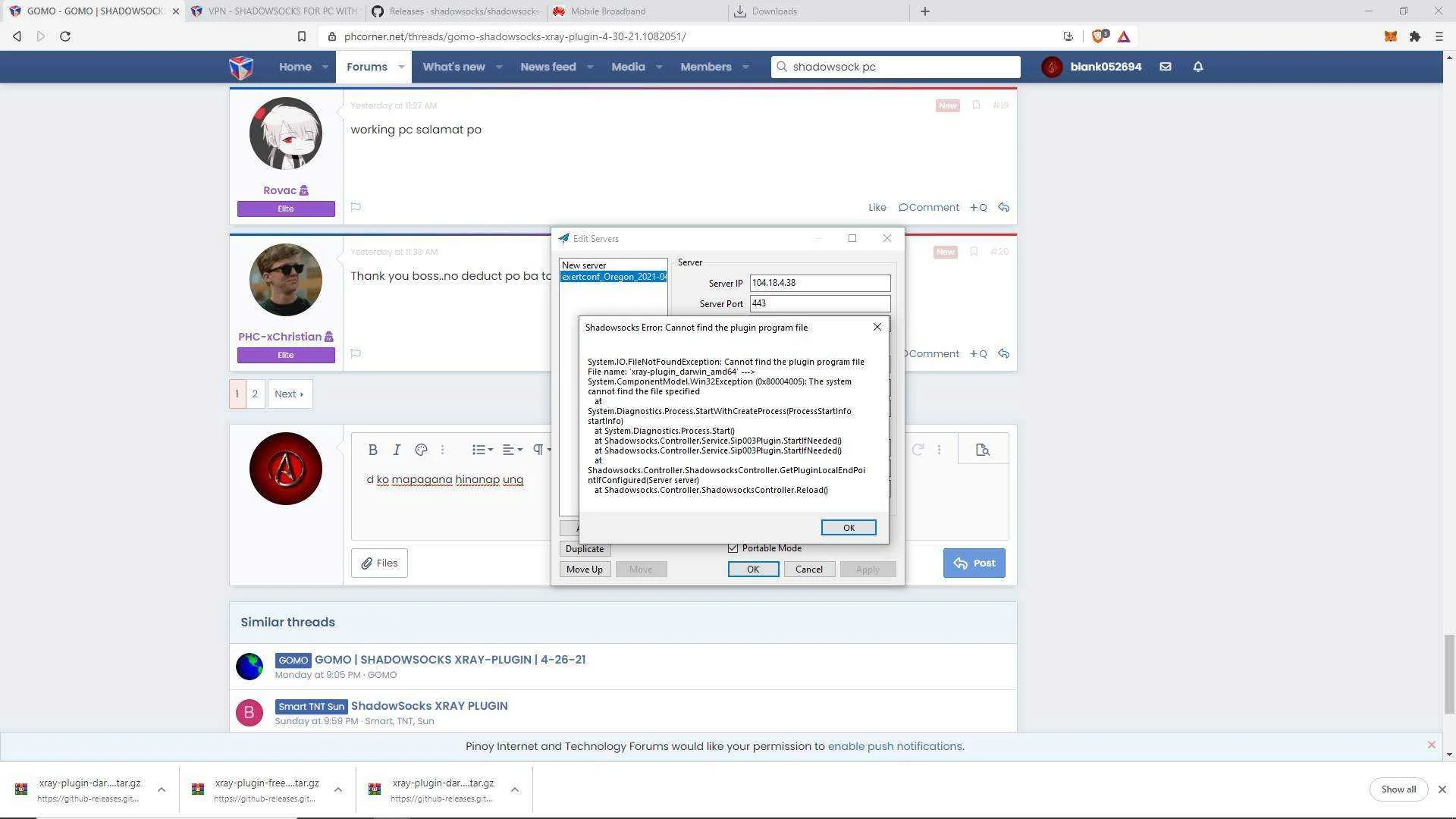Screen dimensions: 1456x819
Task: Report PHC-xChristian's post with the flag icon
Action: (x=356, y=353)
